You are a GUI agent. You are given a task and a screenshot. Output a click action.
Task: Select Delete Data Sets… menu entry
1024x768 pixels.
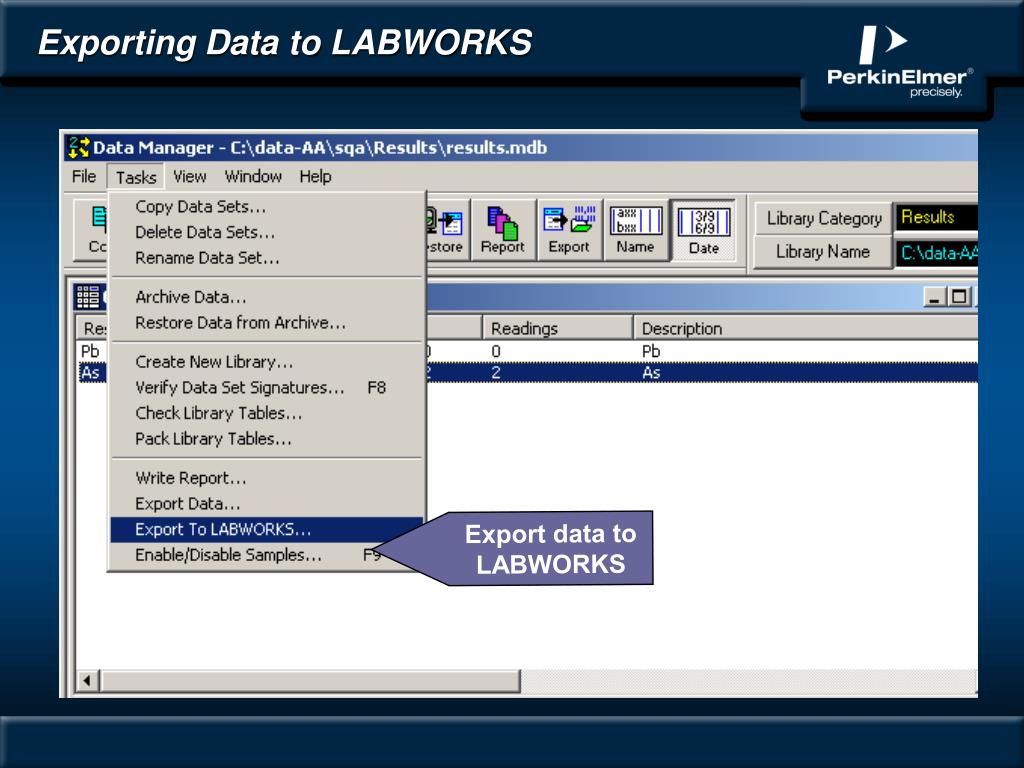coord(266,232)
